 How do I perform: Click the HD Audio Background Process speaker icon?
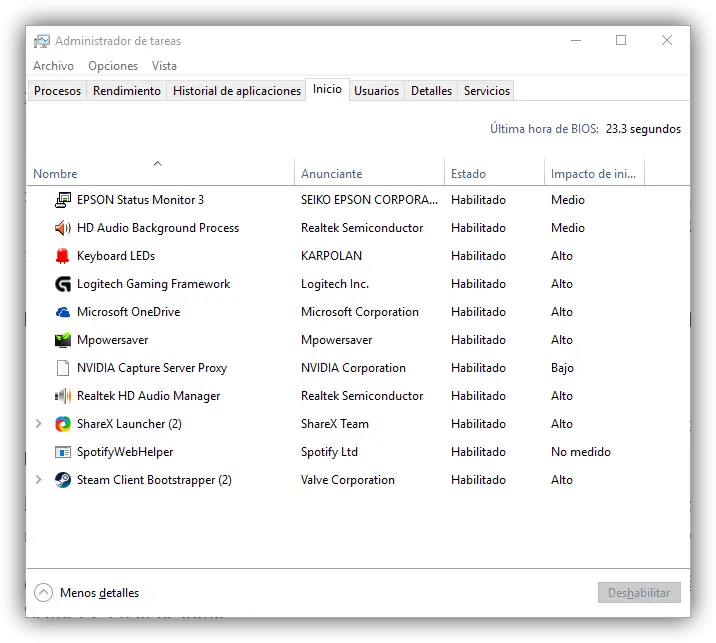63,228
